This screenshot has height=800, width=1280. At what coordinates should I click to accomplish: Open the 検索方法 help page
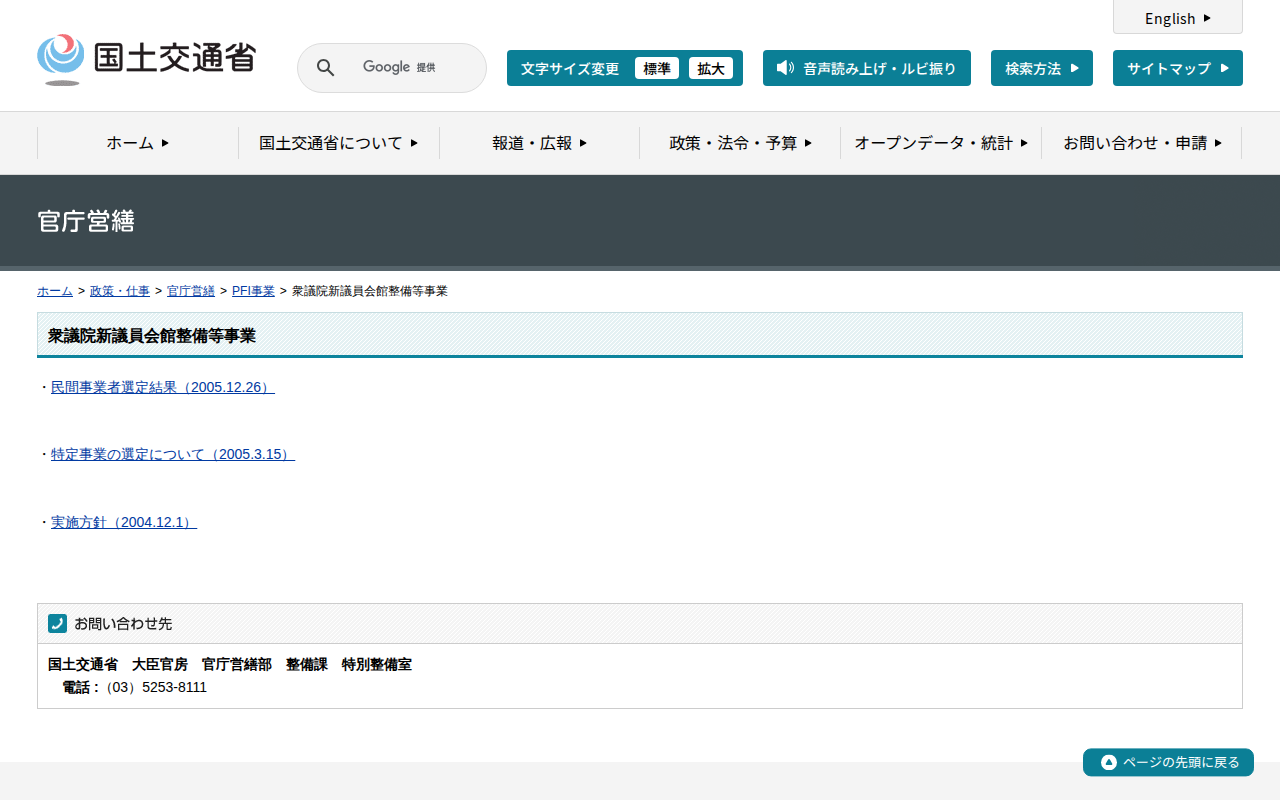(x=1041, y=68)
